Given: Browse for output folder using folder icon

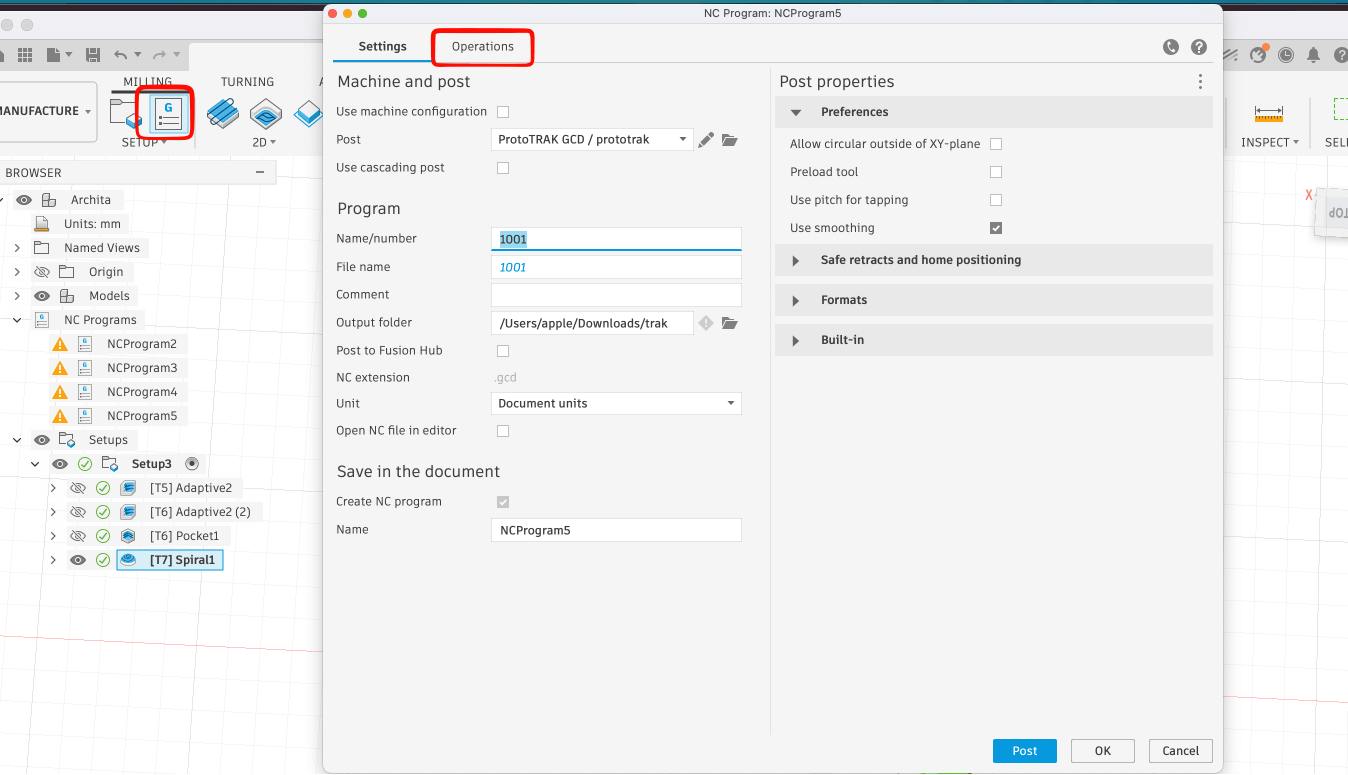Looking at the screenshot, I should click(729, 323).
